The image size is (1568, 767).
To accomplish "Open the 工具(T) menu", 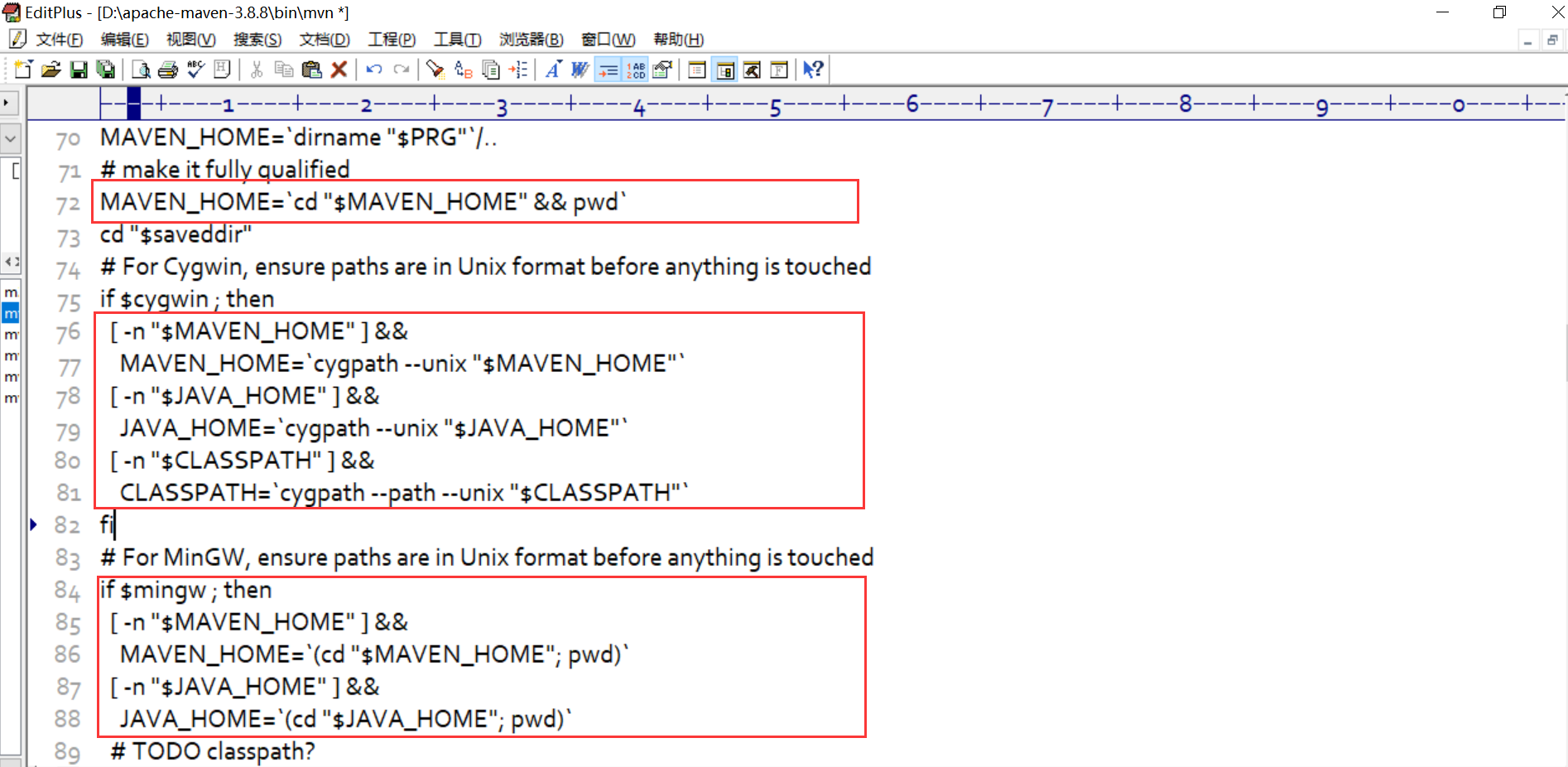I will tap(458, 40).
